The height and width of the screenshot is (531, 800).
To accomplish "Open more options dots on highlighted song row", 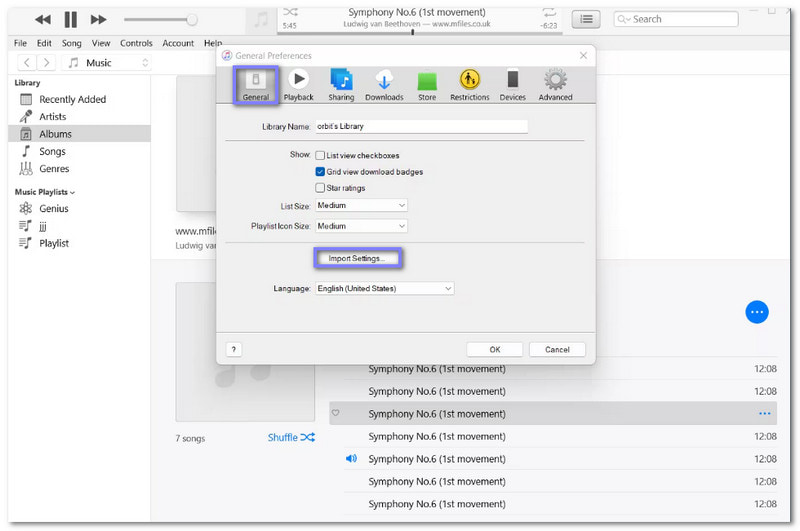I will point(764,414).
